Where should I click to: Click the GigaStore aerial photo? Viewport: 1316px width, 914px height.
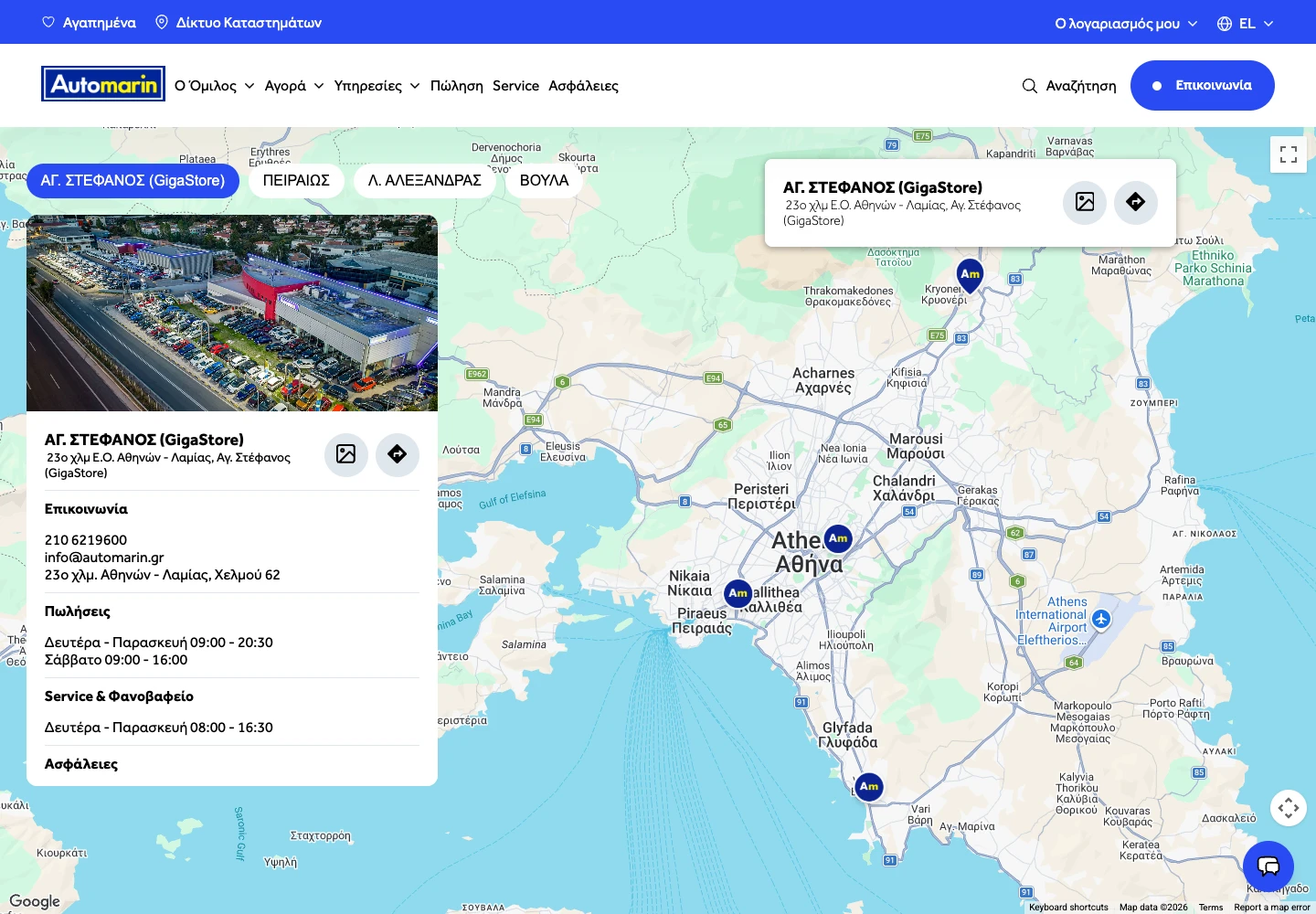tap(232, 314)
